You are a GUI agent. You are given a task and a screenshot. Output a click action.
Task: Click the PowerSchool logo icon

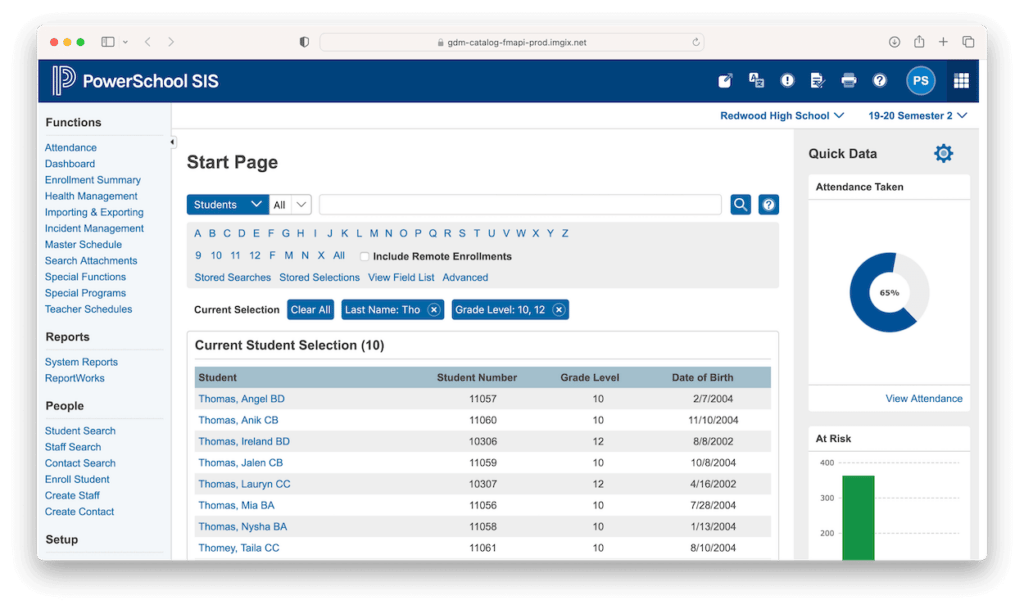coord(63,80)
